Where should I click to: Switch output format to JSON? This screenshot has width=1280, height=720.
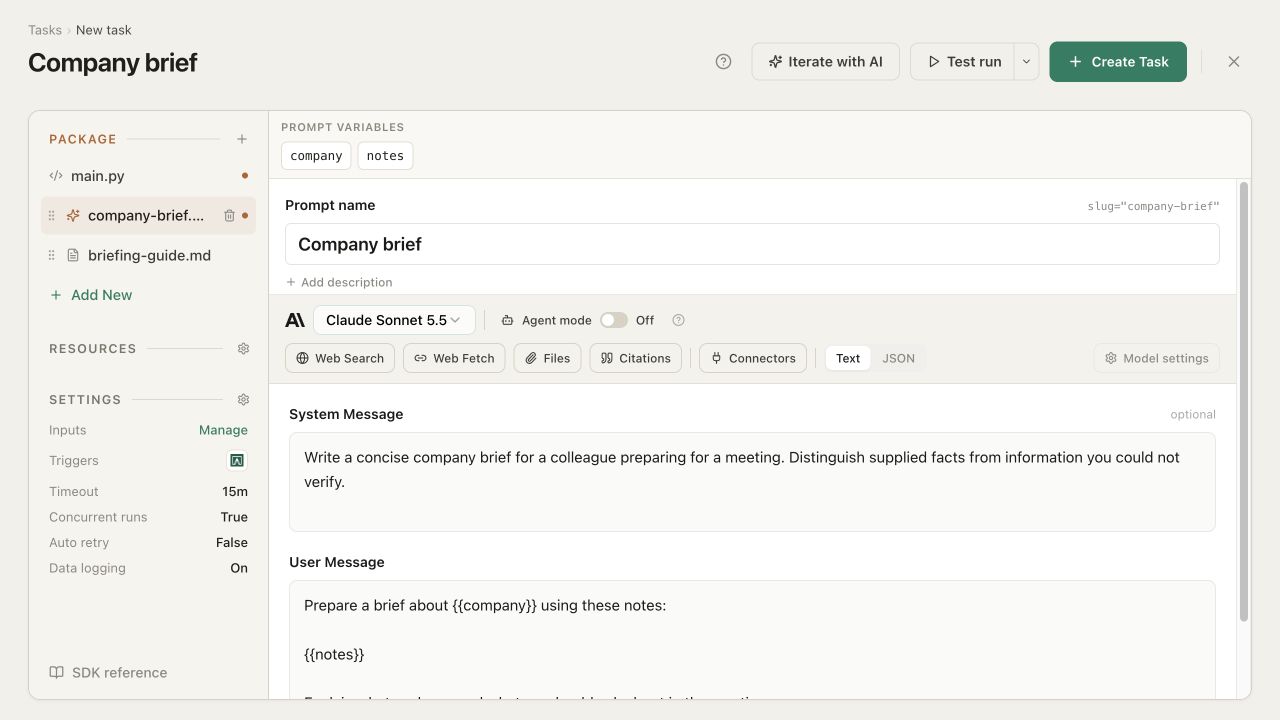pyautogui.click(x=898, y=358)
